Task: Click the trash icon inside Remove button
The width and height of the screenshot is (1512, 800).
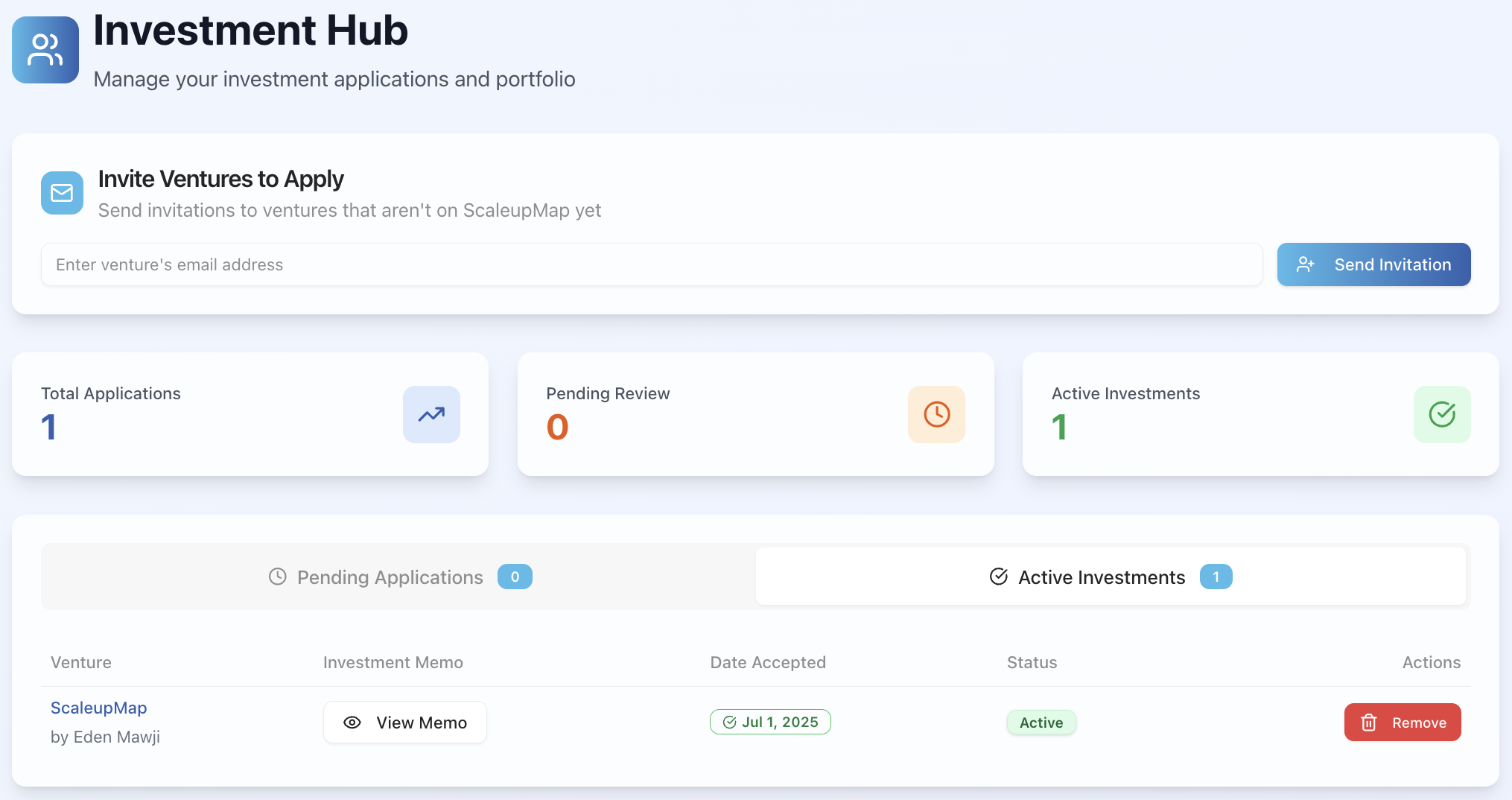Action: [x=1368, y=722]
